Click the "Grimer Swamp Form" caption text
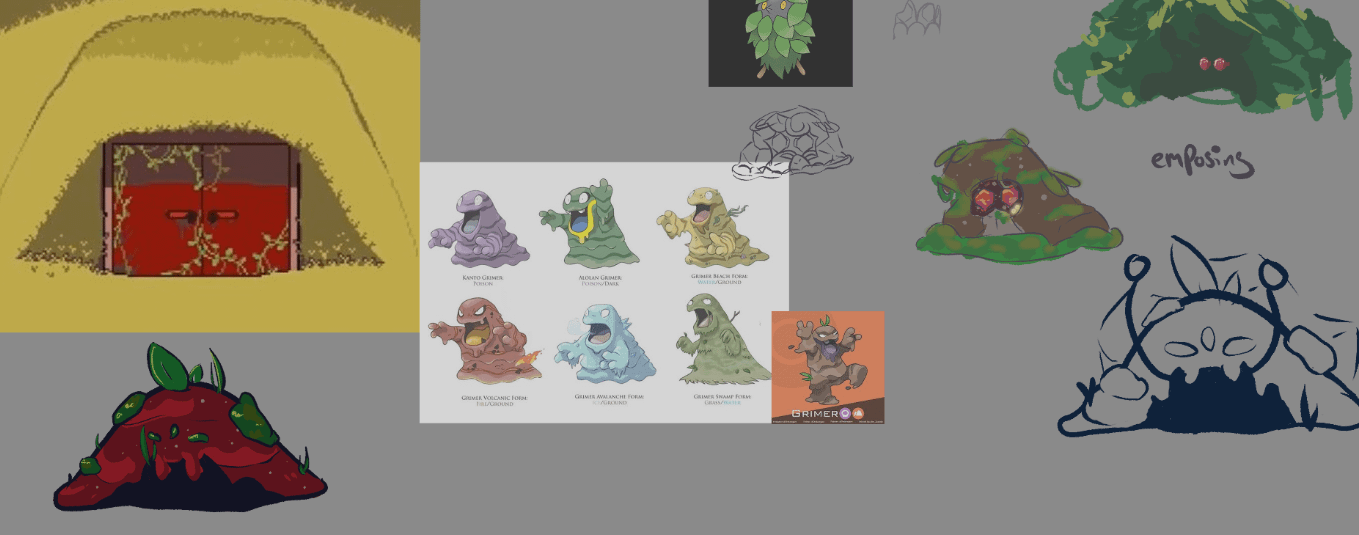The width and height of the screenshot is (1359, 535). [721, 396]
